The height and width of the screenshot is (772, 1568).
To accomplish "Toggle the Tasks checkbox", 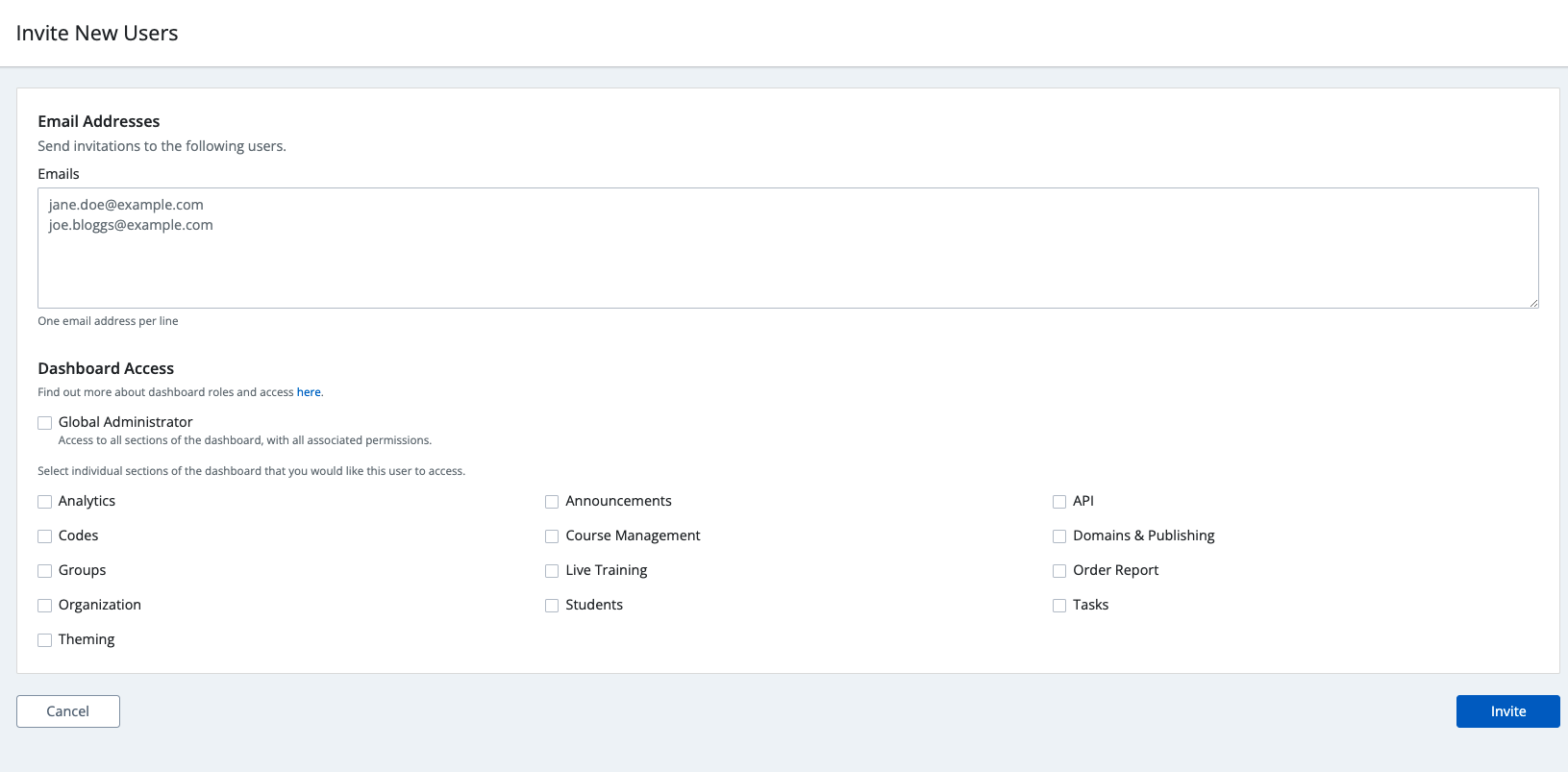I will [x=1059, y=606].
